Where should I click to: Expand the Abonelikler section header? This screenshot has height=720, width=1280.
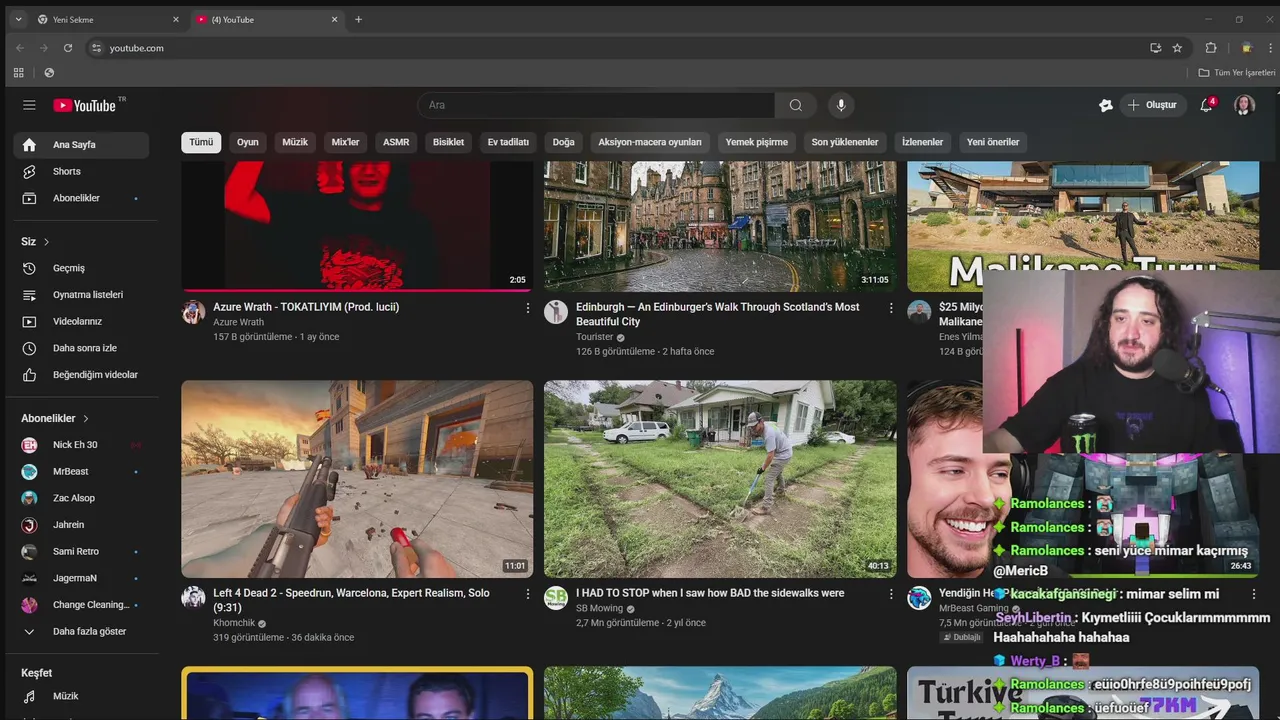tap(56, 418)
